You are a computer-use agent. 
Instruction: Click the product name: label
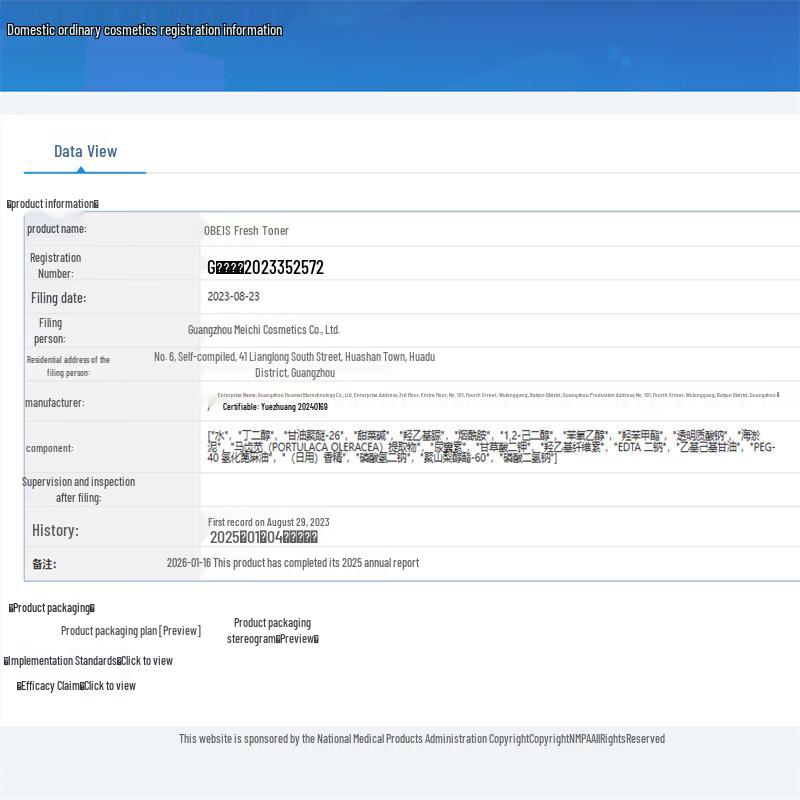click(x=57, y=229)
